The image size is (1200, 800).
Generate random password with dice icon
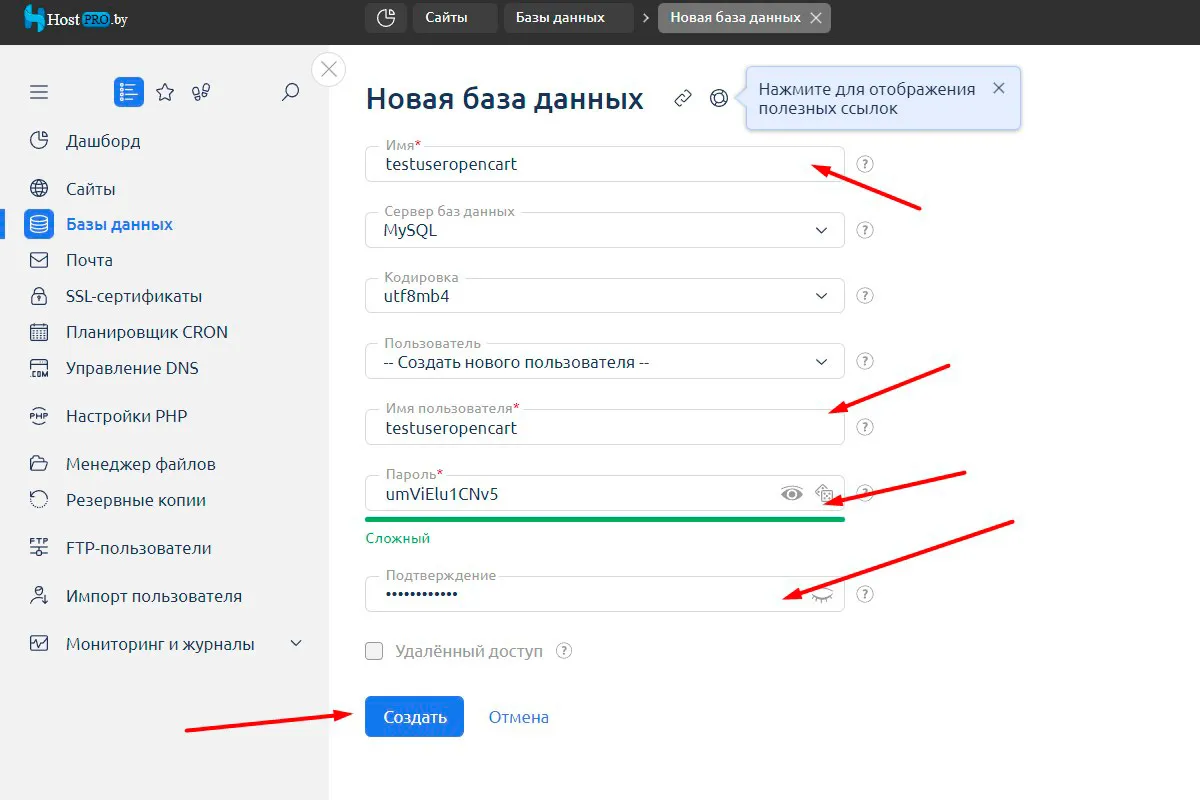point(825,493)
